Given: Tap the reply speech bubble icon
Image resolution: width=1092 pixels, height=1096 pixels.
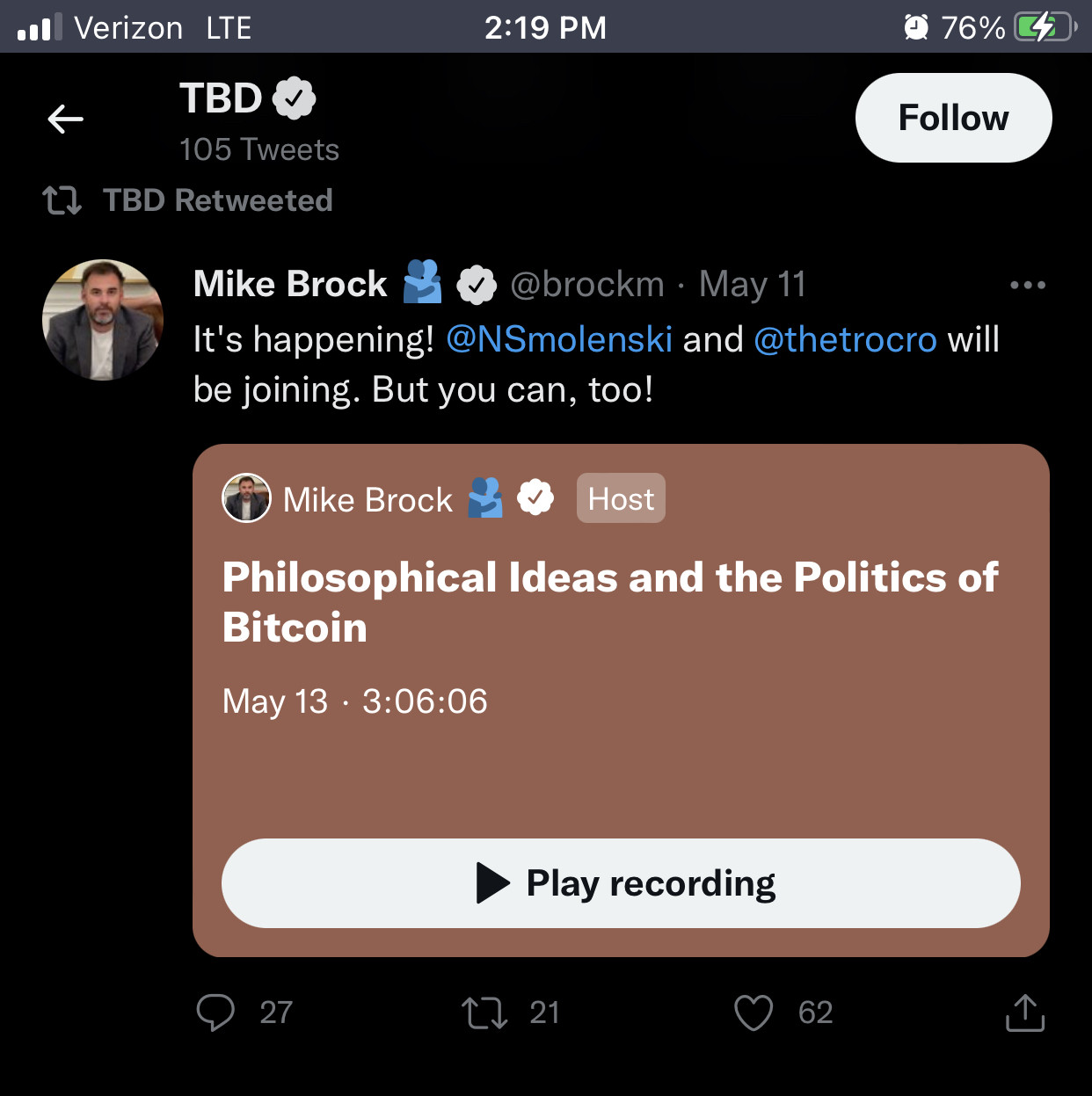Looking at the screenshot, I should pyautogui.click(x=215, y=1013).
